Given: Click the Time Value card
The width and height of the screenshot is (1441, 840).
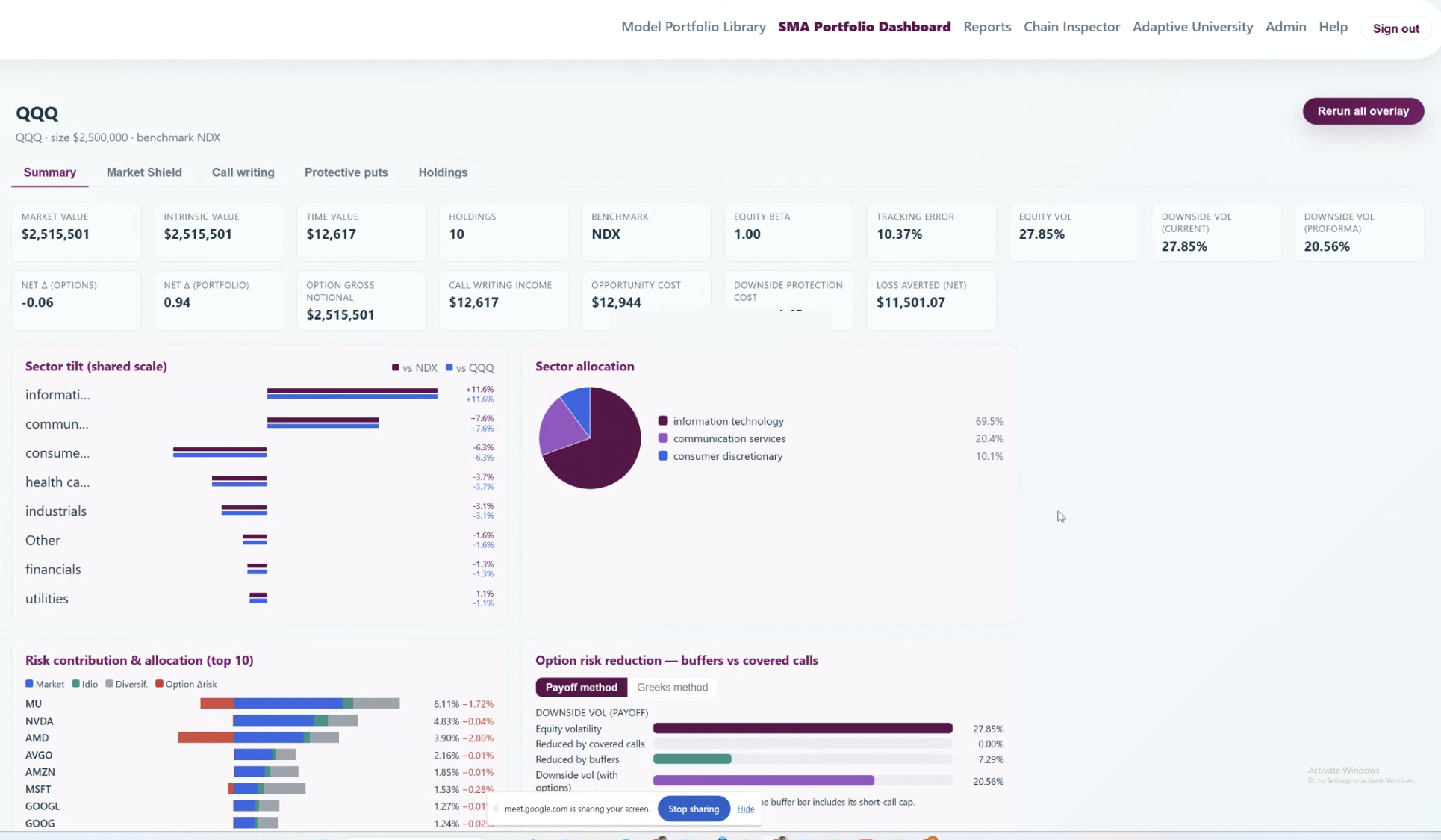Looking at the screenshot, I should click(x=361, y=232).
